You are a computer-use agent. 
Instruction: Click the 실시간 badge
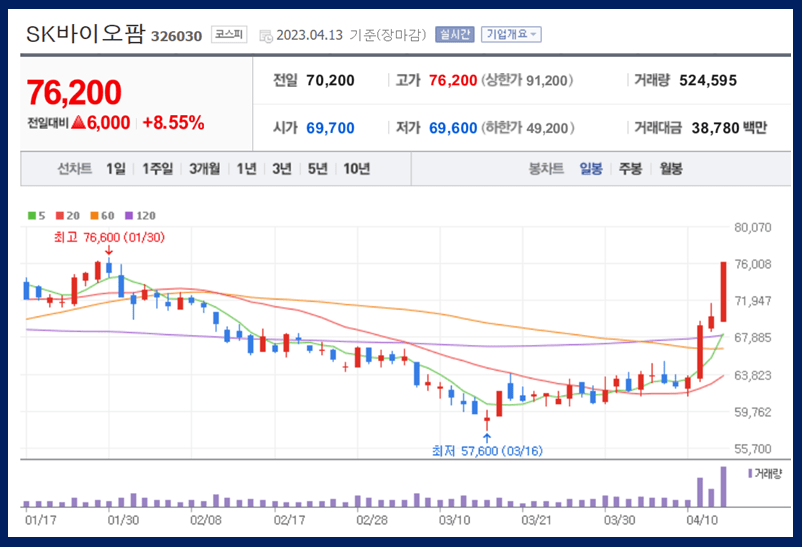pyautogui.click(x=455, y=34)
